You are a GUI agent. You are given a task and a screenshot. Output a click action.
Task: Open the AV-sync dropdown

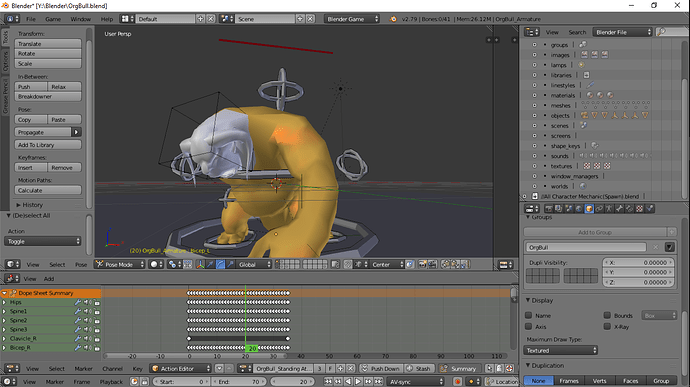tap(415, 382)
